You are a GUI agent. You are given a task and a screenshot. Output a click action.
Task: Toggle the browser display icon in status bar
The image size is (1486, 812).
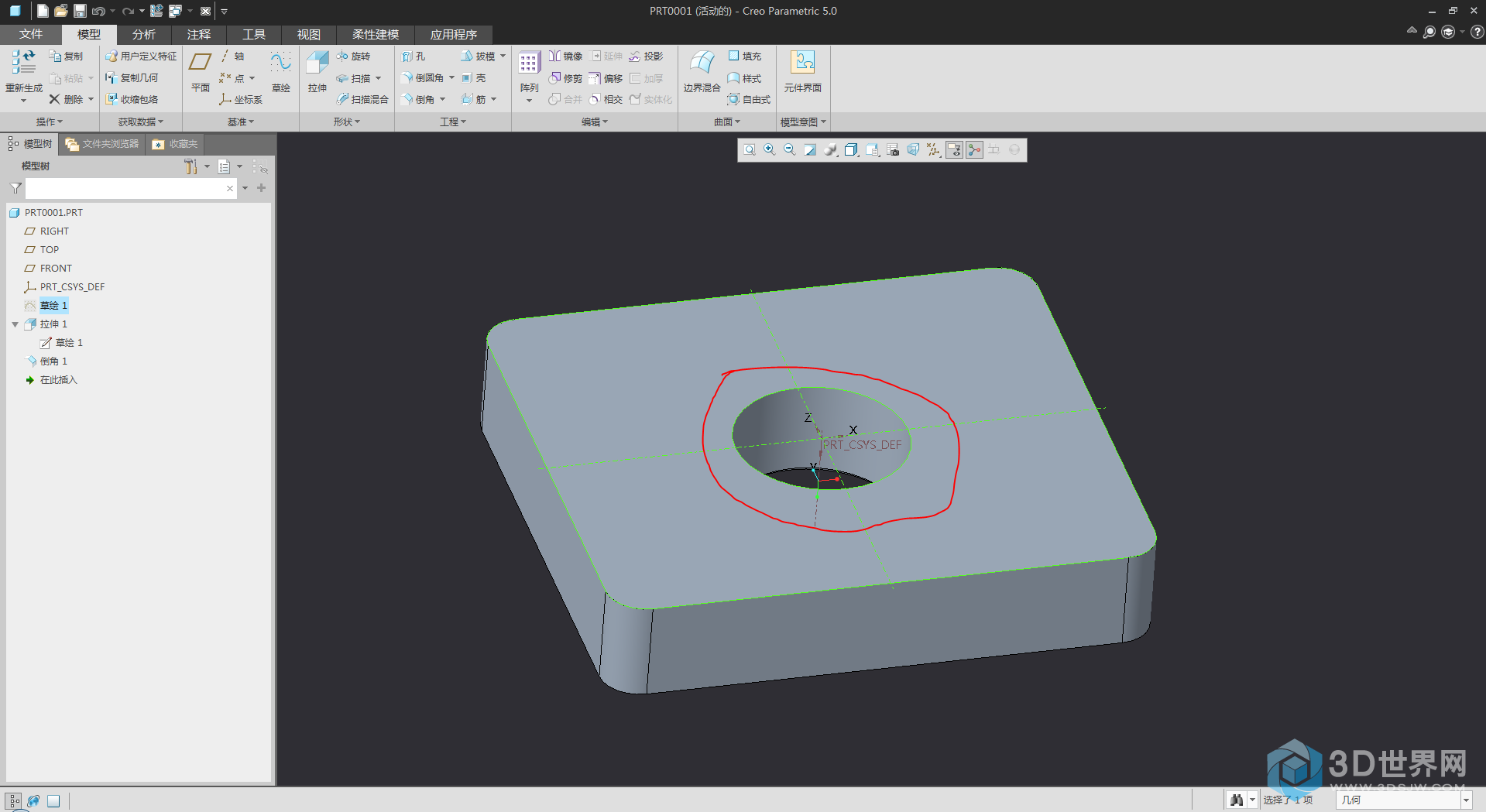[33, 801]
